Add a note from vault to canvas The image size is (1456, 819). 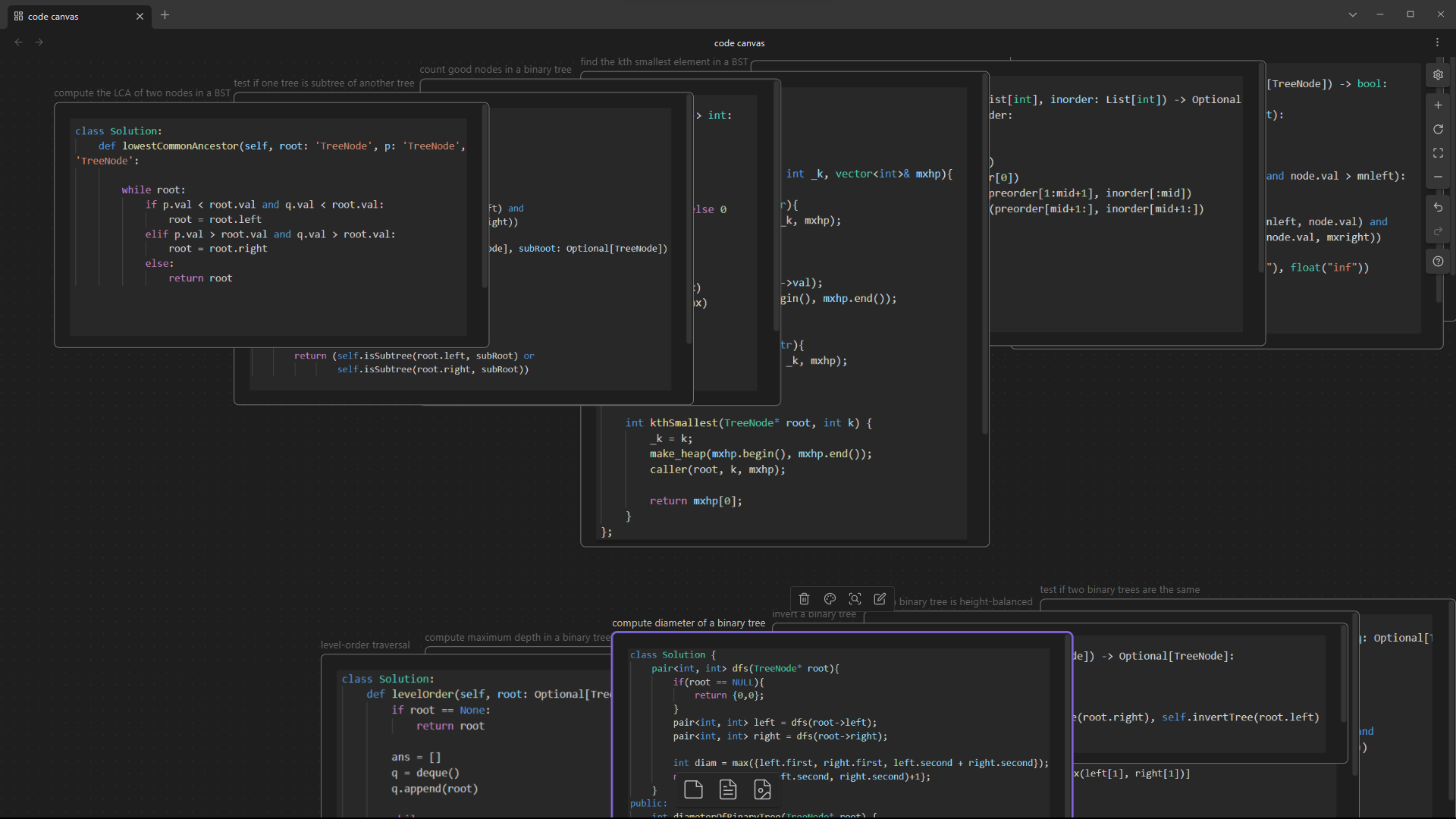(728, 790)
